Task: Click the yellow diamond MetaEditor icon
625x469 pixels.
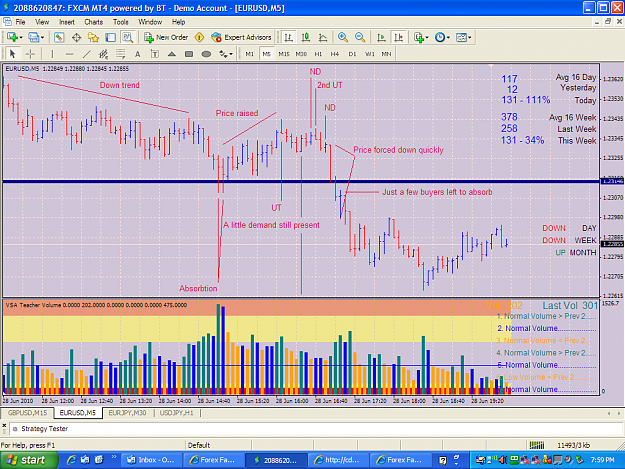Action: pyautogui.click(x=199, y=37)
